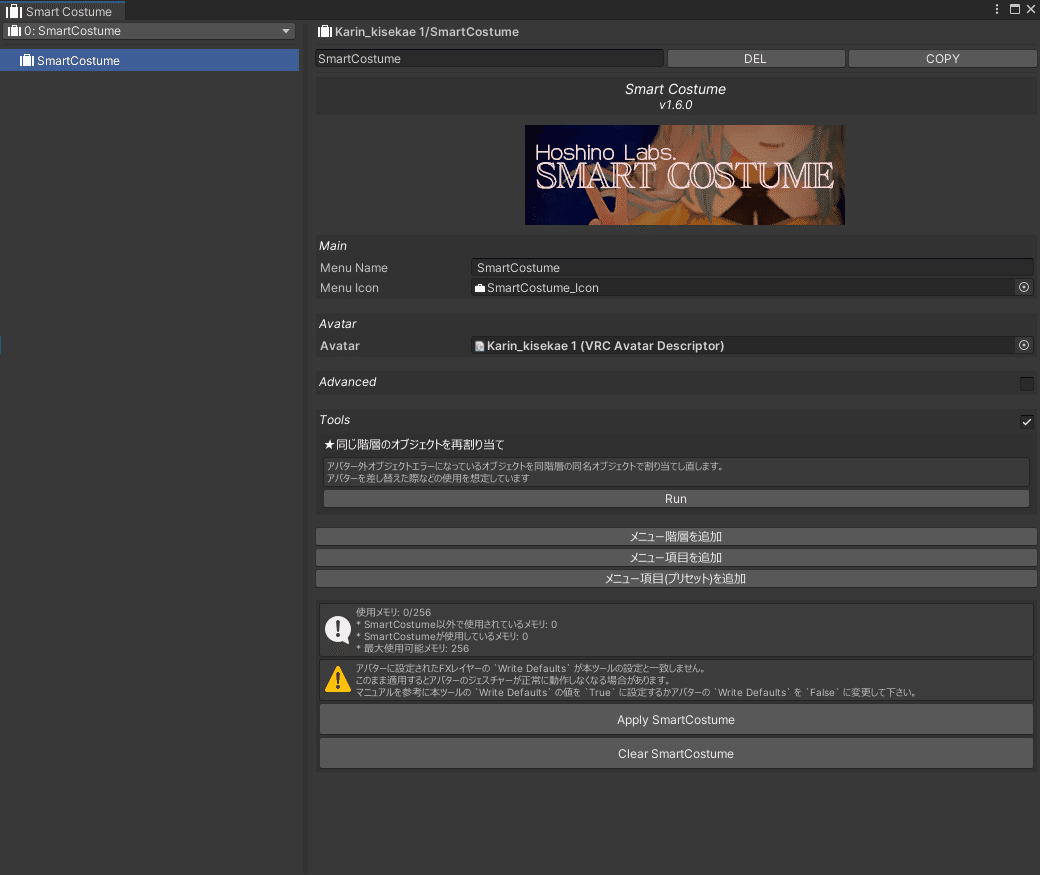Viewport: 1040px width, 875px height.
Task: Click the yellow warning triangle icon
Action: 338,679
